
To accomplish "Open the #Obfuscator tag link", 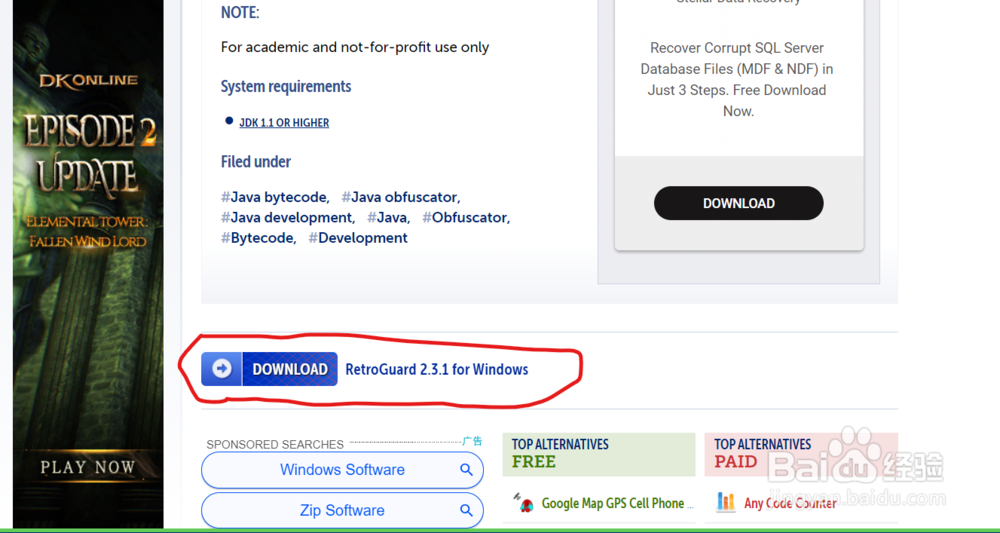I will (x=466, y=217).
